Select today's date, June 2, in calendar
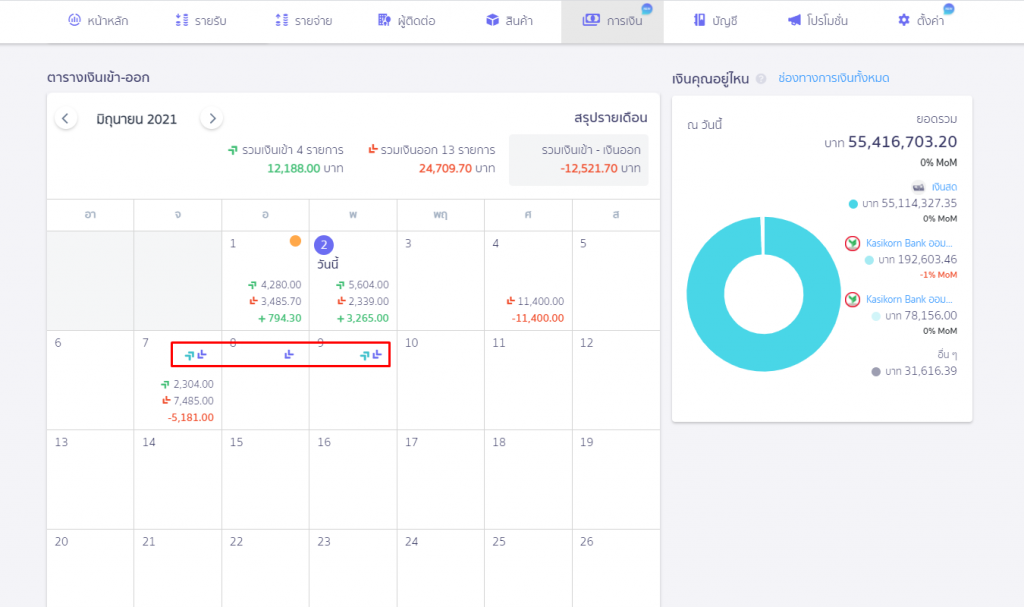The image size is (1024, 607). (324, 244)
